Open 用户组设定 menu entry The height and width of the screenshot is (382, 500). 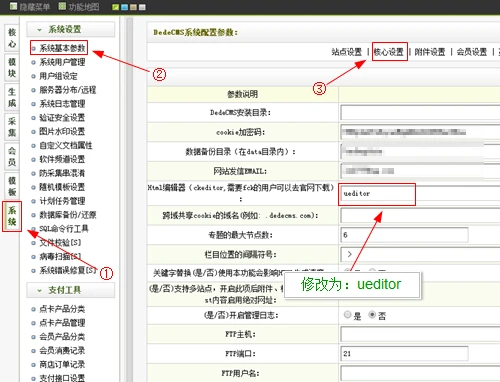(58, 76)
